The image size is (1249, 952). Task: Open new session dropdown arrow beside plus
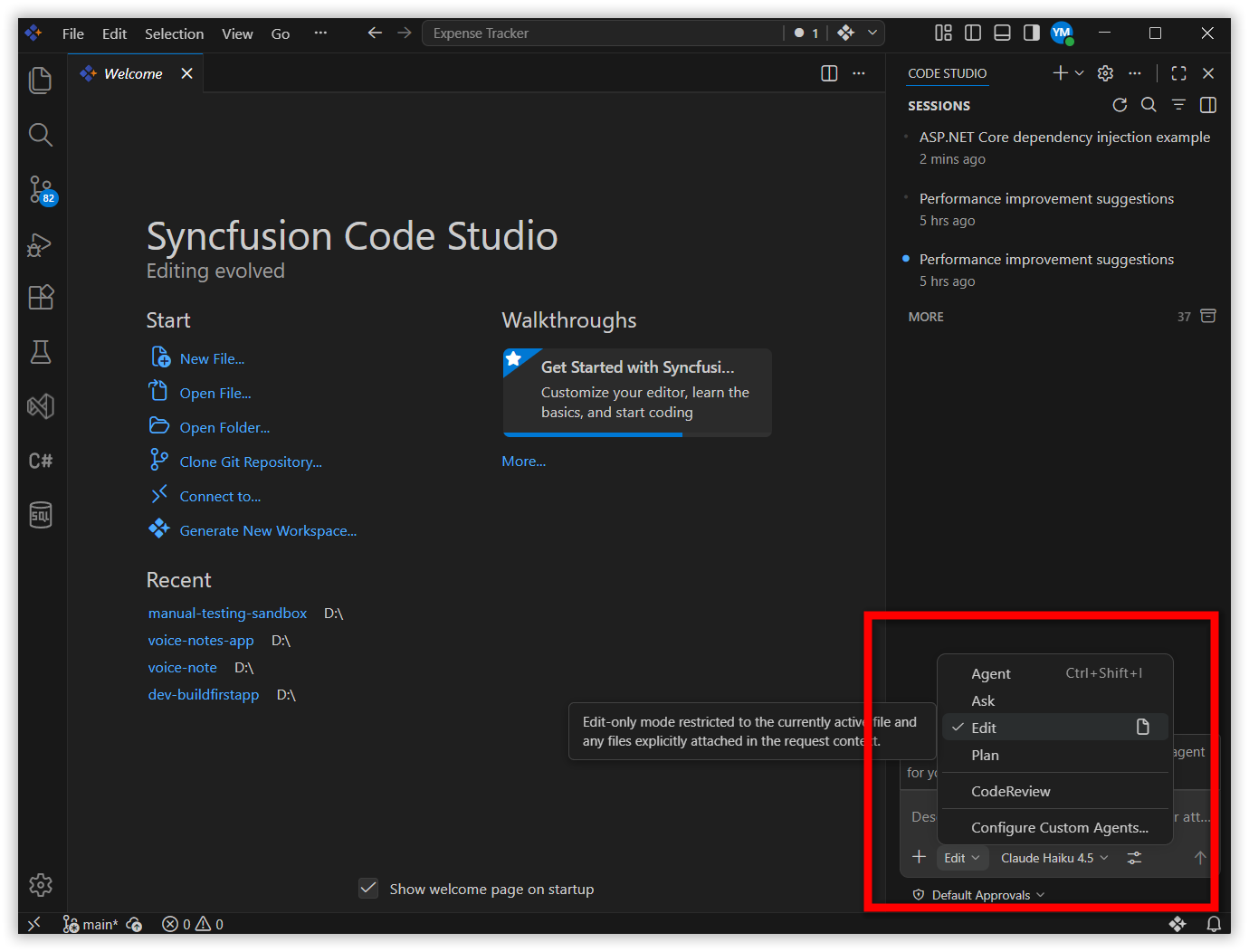click(1079, 73)
